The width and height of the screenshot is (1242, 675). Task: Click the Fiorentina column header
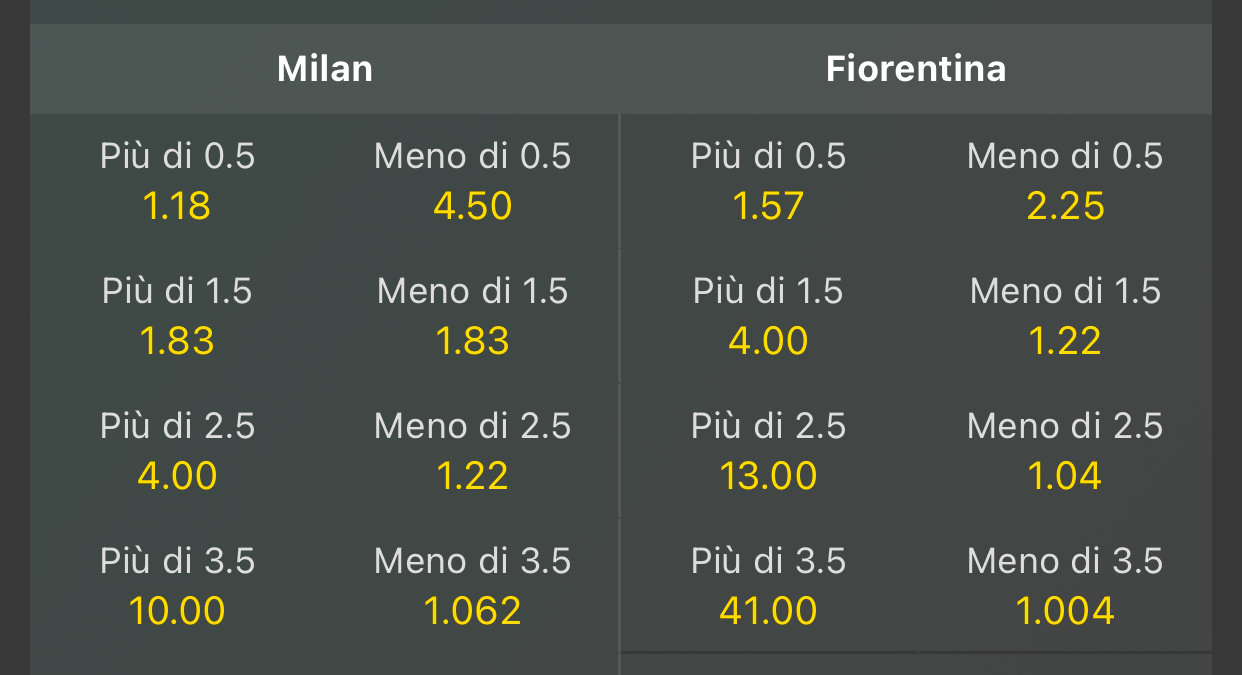click(916, 69)
